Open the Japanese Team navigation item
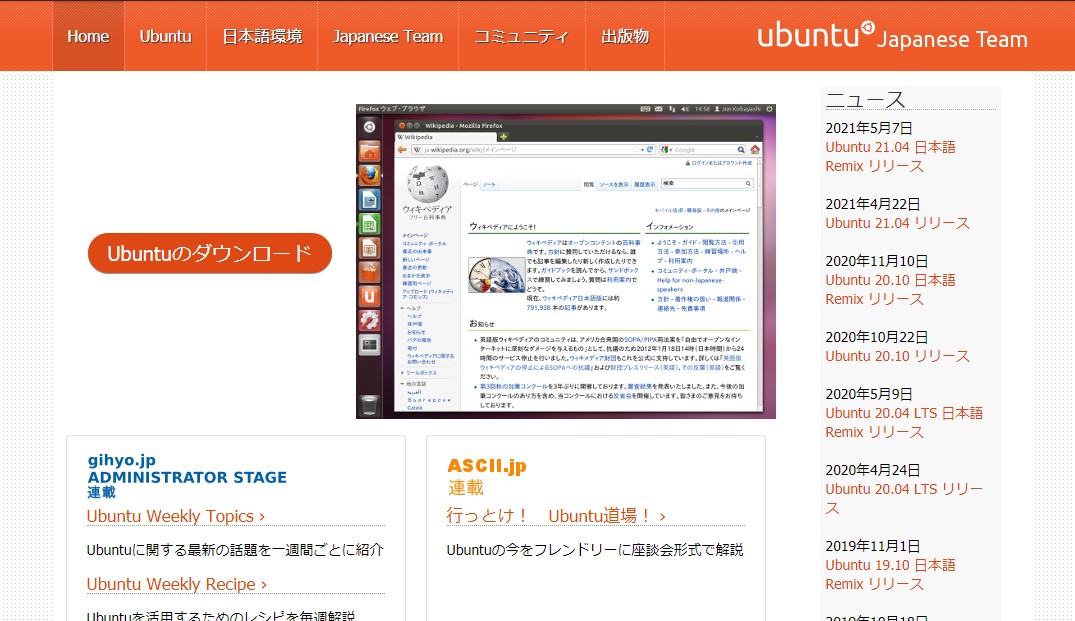The width and height of the screenshot is (1075, 621). (x=388, y=36)
